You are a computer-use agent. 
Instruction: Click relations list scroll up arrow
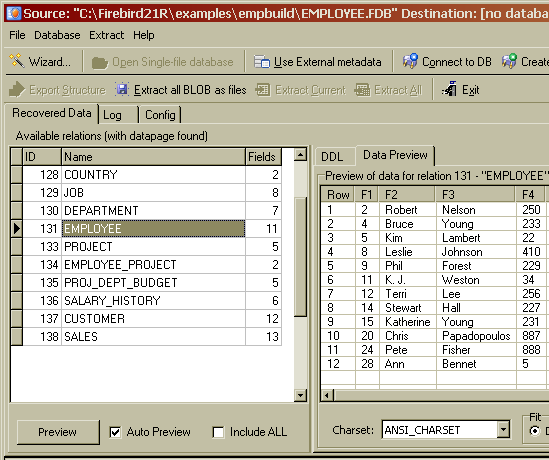(x=300, y=154)
